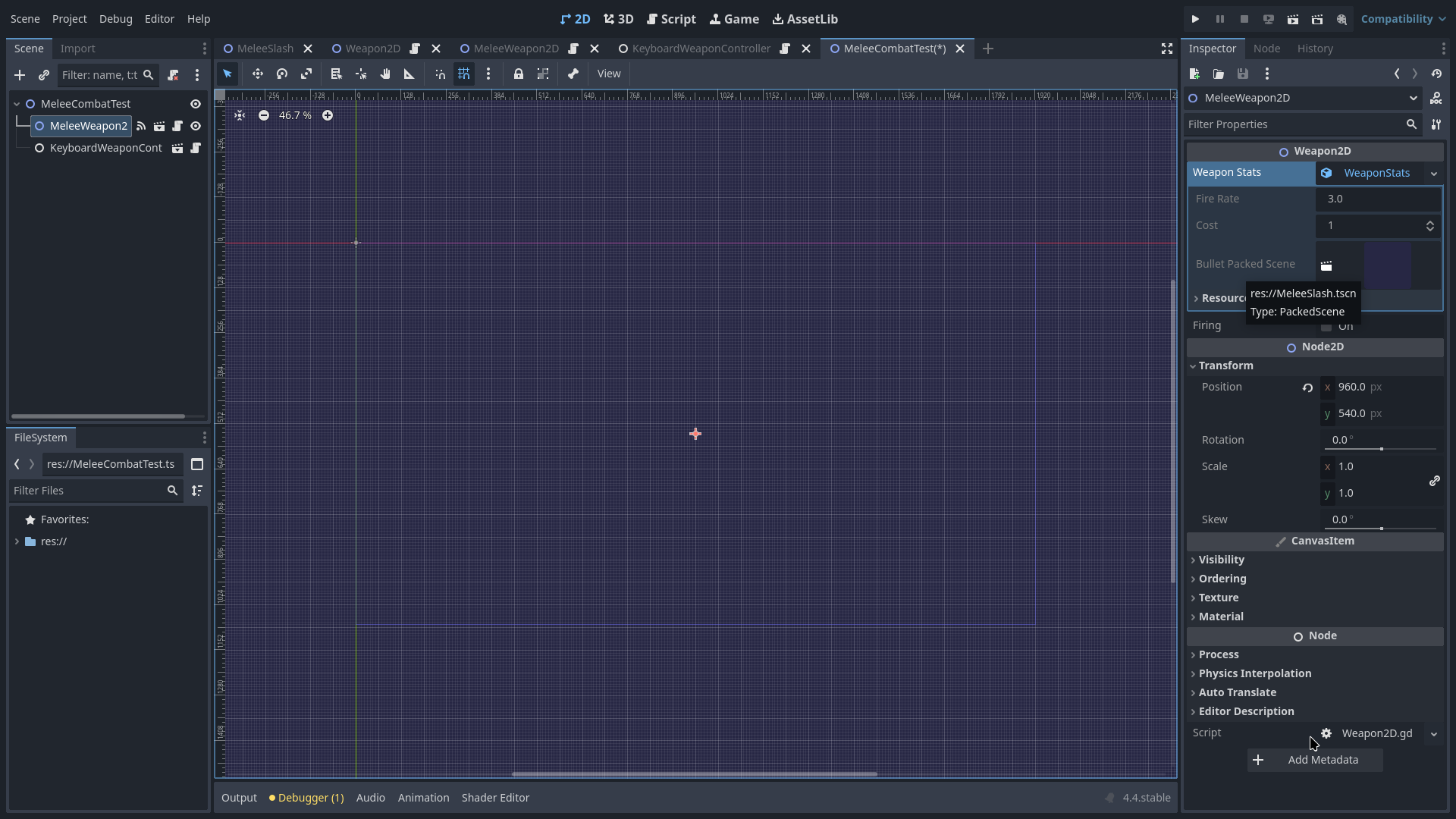The height and width of the screenshot is (819, 1456).
Task: Toggle grid snapping in the toolbar
Action: (464, 74)
